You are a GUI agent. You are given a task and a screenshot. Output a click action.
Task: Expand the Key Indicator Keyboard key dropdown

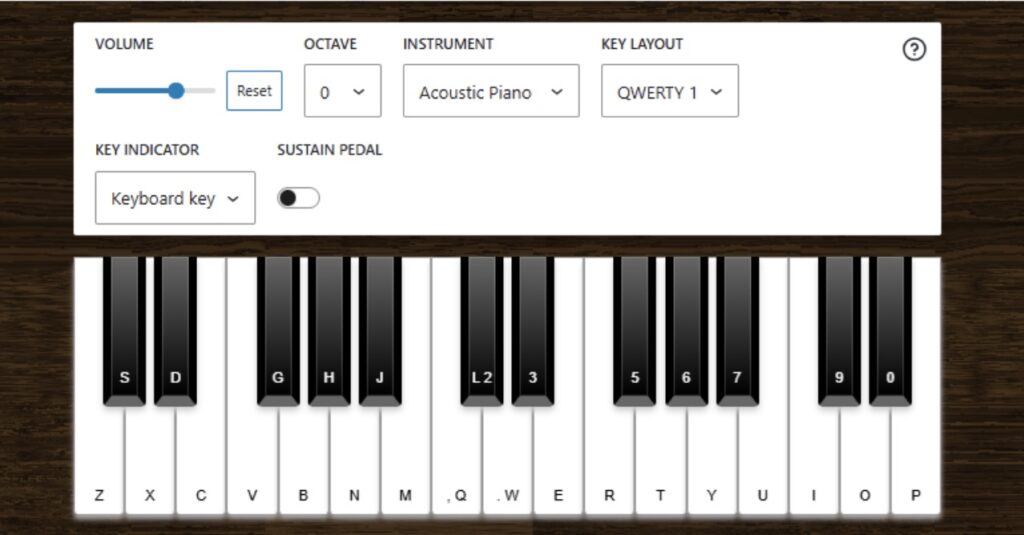coord(175,198)
